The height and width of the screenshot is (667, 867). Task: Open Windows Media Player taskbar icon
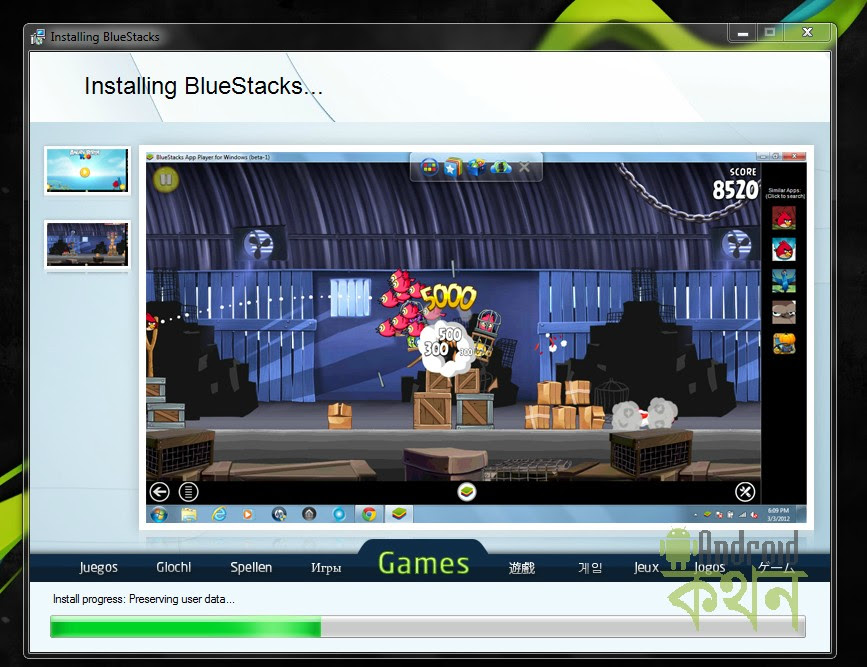pyautogui.click(x=248, y=514)
